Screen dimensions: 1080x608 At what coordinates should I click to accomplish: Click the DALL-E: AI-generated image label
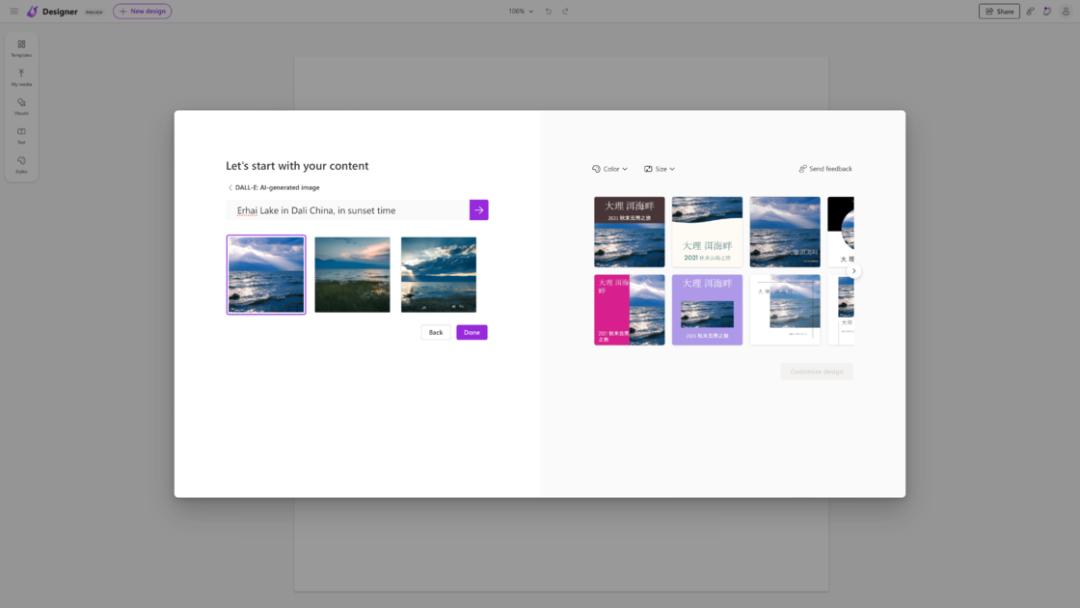(x=277, y=187)
